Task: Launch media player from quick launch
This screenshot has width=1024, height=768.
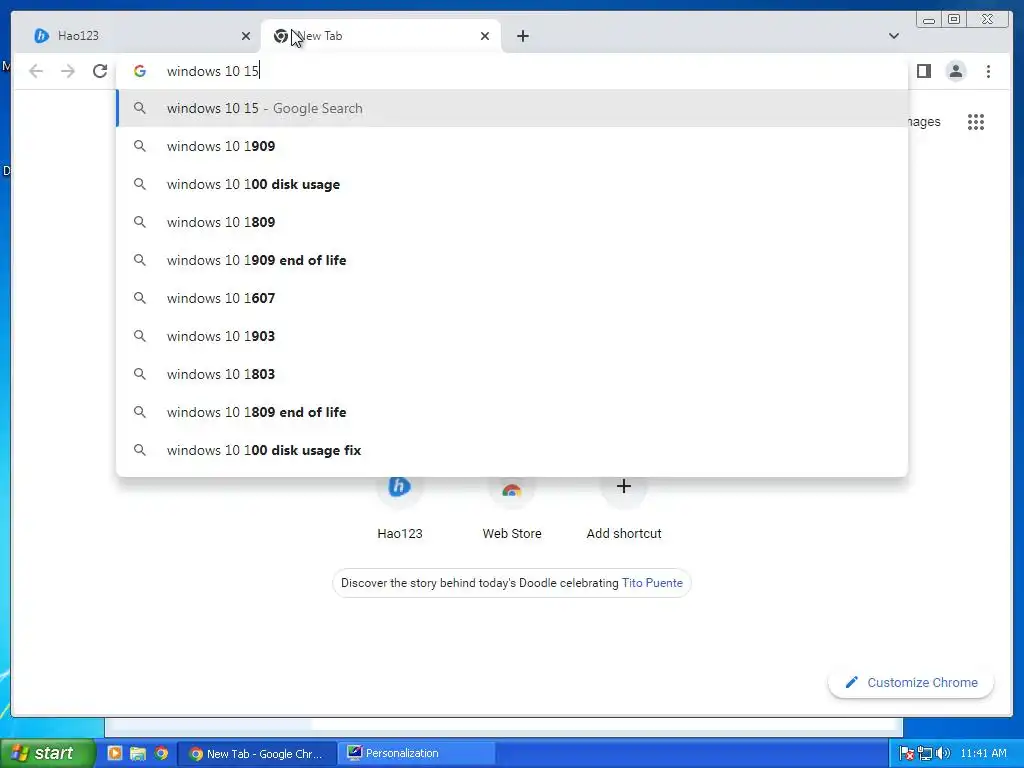Action: tap(114, 753)
